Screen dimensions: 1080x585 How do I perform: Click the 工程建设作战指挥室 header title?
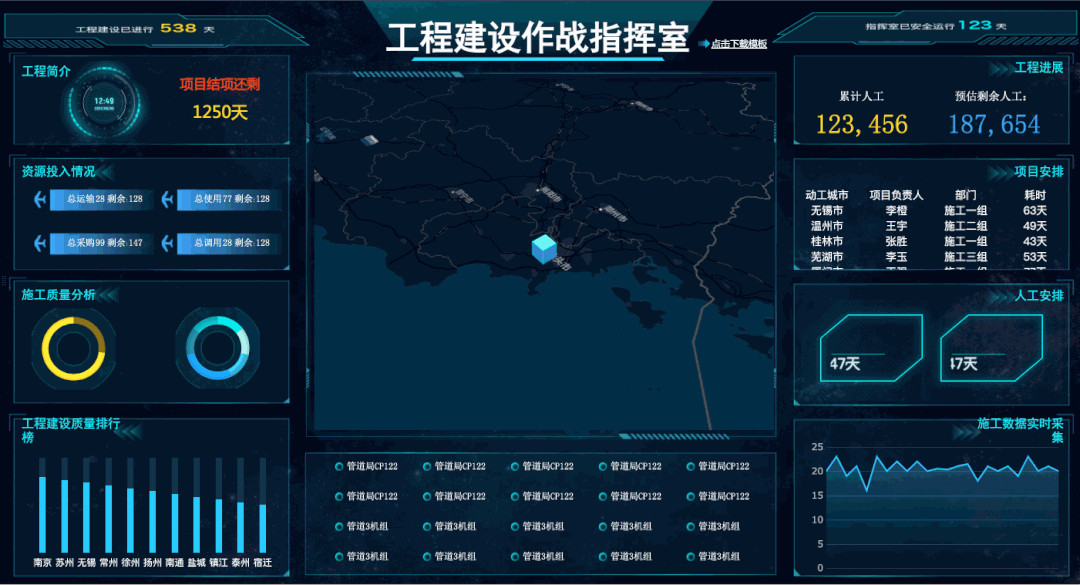coord(540,38)
